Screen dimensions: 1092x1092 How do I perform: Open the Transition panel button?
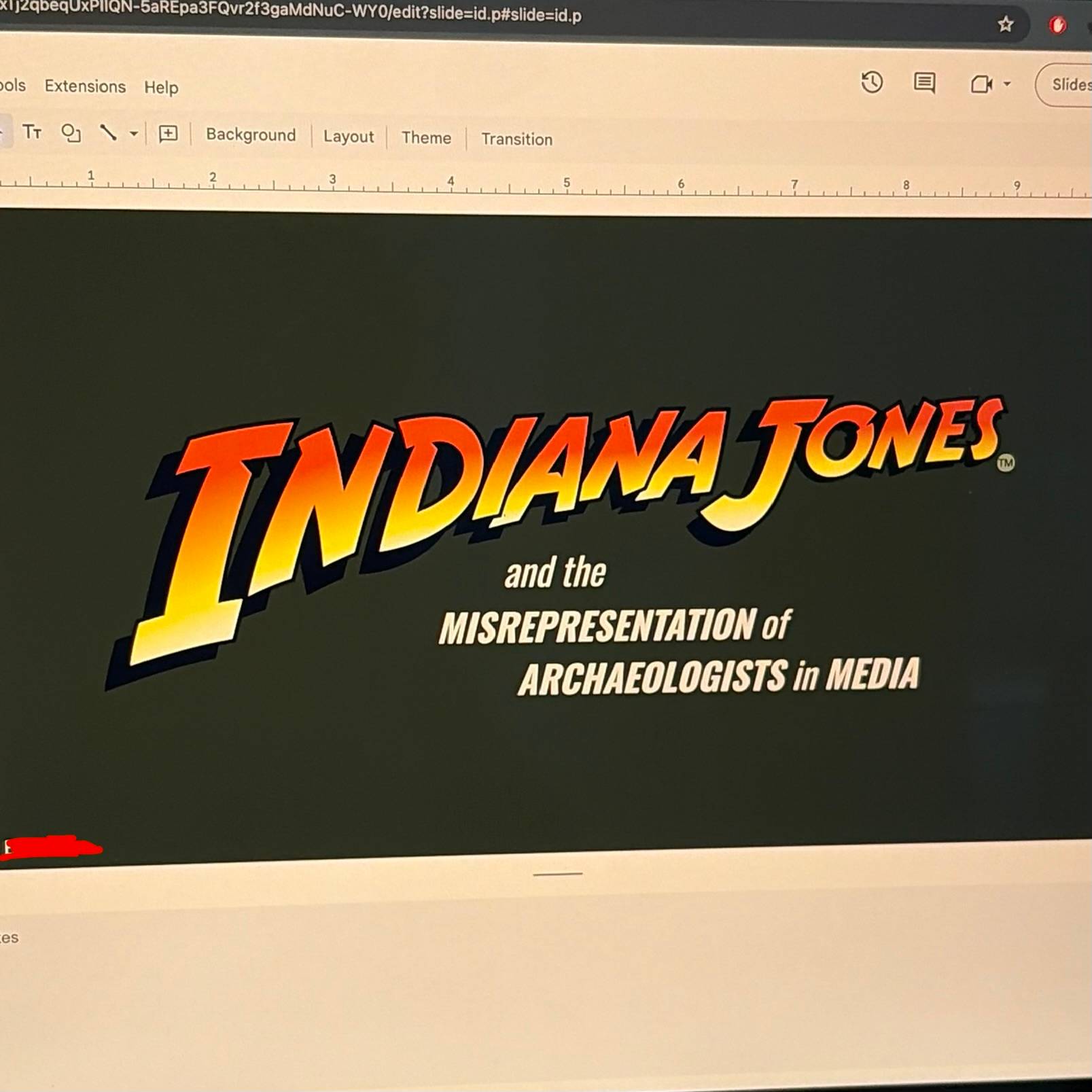tap(516, 139)
